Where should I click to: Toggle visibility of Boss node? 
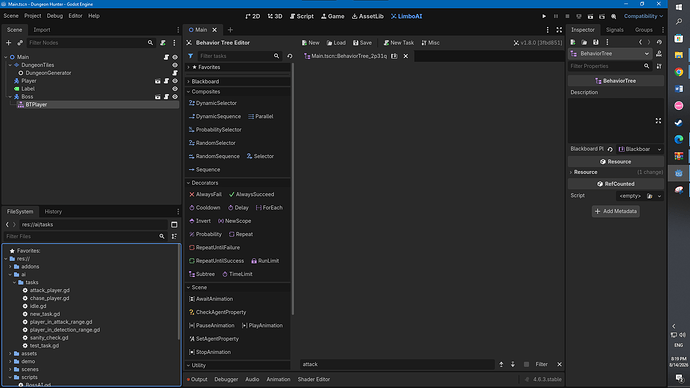tap(175, 97)
